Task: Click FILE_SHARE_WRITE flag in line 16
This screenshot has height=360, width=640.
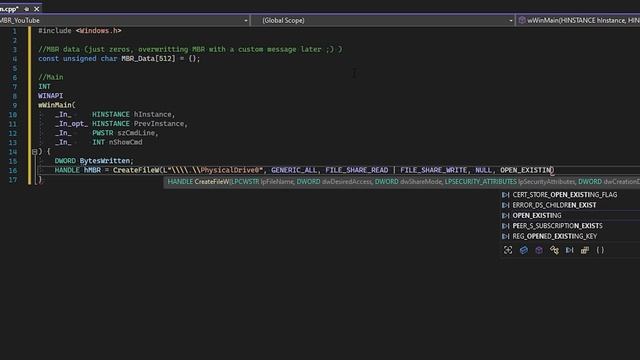Action: (x=433, y=170)
